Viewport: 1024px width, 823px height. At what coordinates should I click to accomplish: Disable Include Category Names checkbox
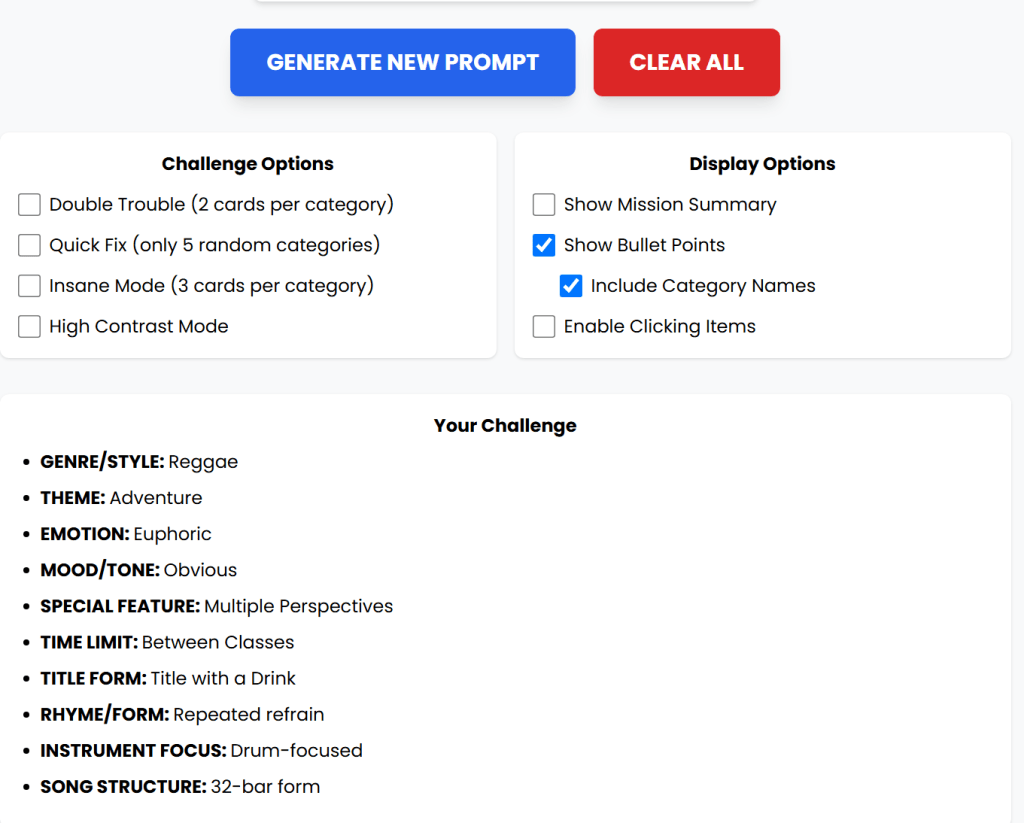(x=571, y=286)
